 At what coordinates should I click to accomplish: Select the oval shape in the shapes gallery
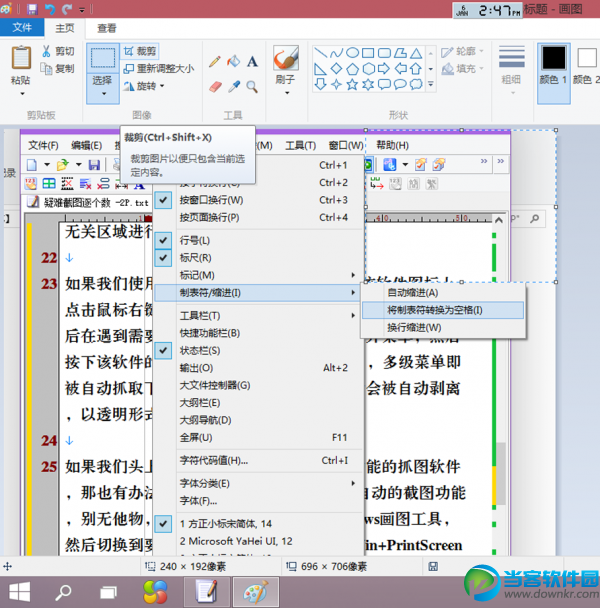click(x=352, y=52)
